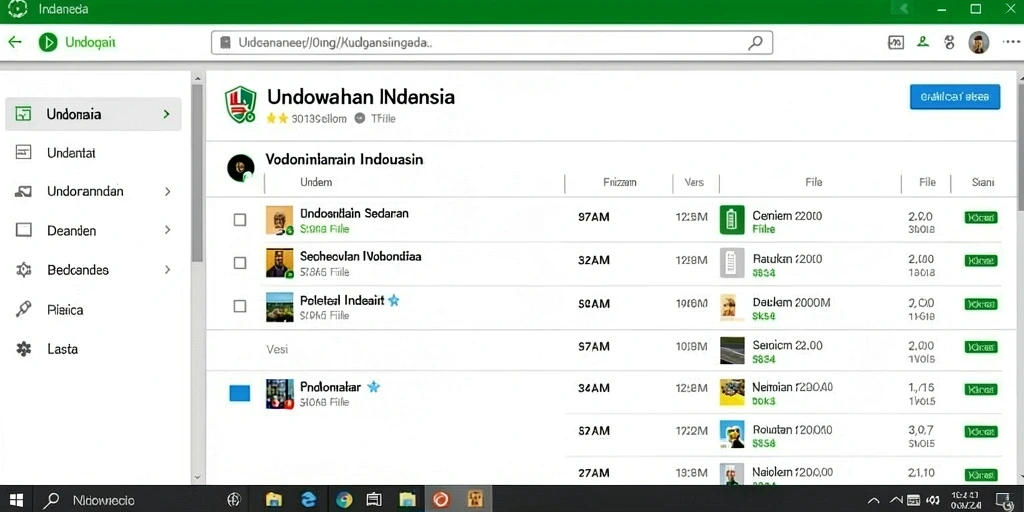Viewport: 1024px width, 512px height.
Task: Click the Fnizam column header
Action: [x=620, y=183]
